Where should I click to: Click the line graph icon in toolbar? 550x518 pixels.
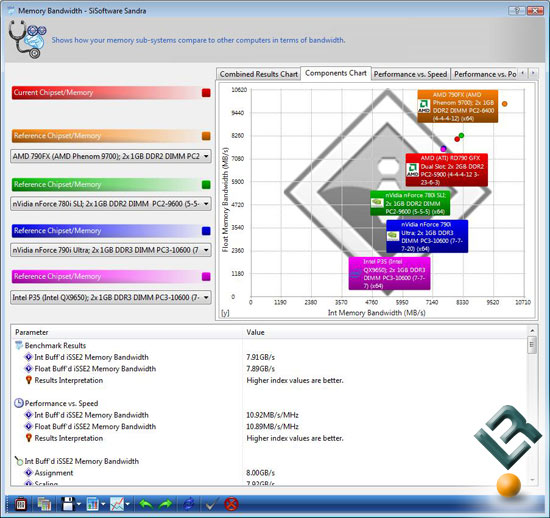[x=117, y=504]
